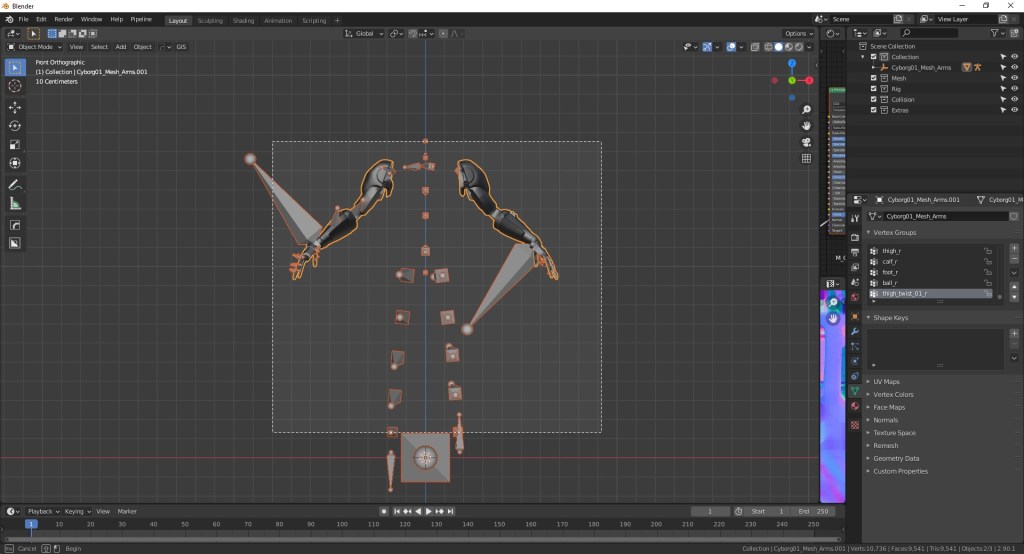Toggle camera view with the camera icon
1024x554 pixels.
click(806, 141)
